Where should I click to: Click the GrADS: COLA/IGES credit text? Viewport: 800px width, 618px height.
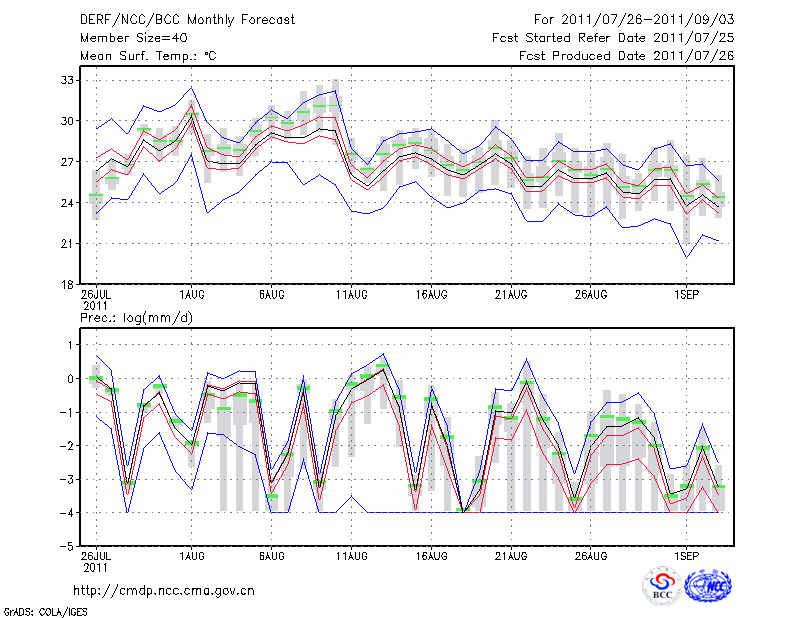coord(45,610)
